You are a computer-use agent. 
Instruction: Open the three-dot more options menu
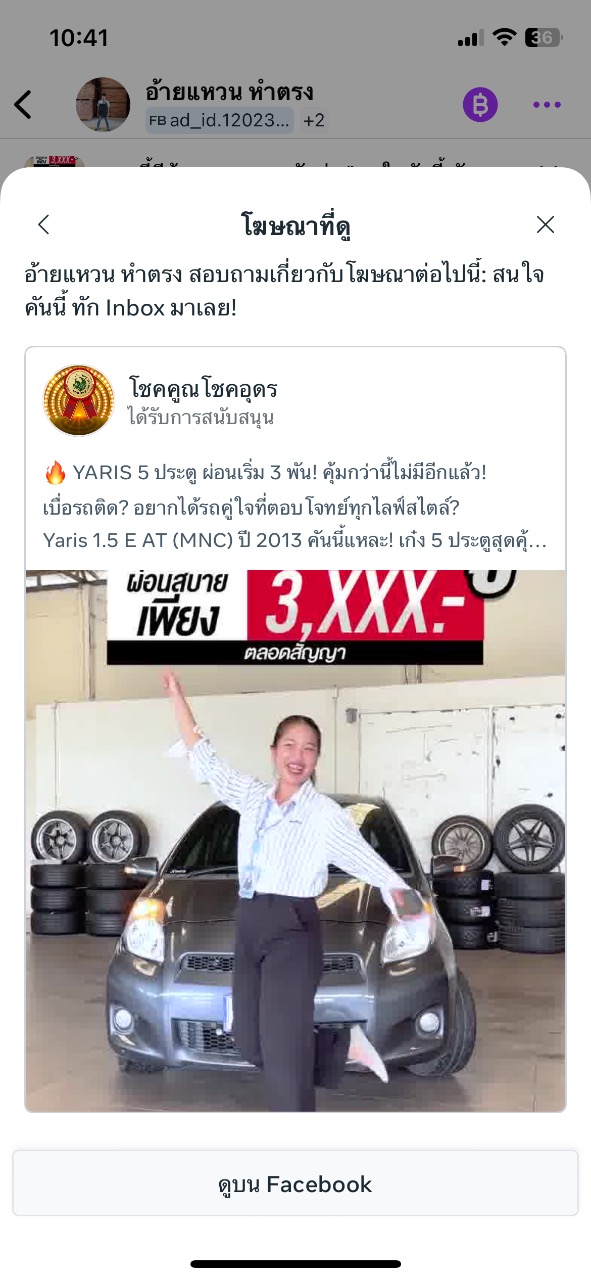[546, 104]
